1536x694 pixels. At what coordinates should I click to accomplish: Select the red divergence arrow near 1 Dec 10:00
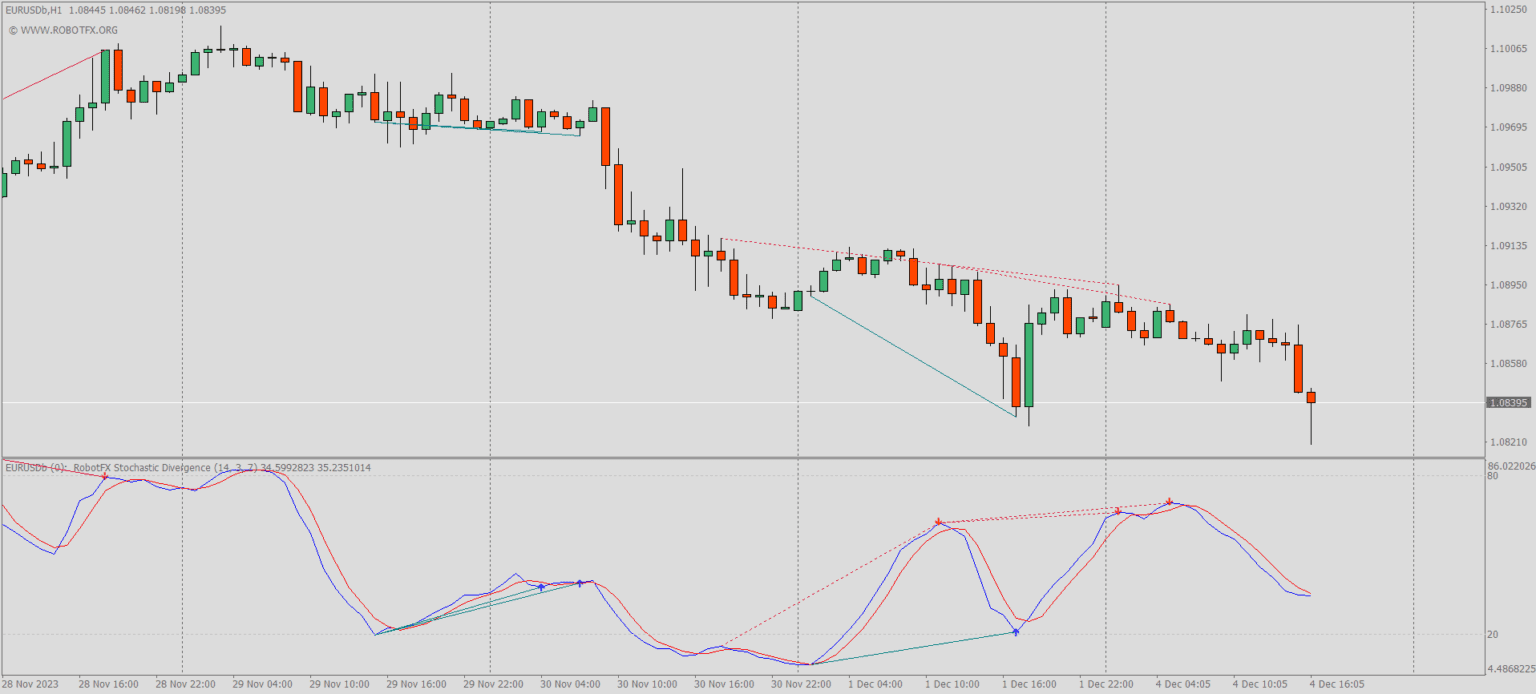click(938, 520)
